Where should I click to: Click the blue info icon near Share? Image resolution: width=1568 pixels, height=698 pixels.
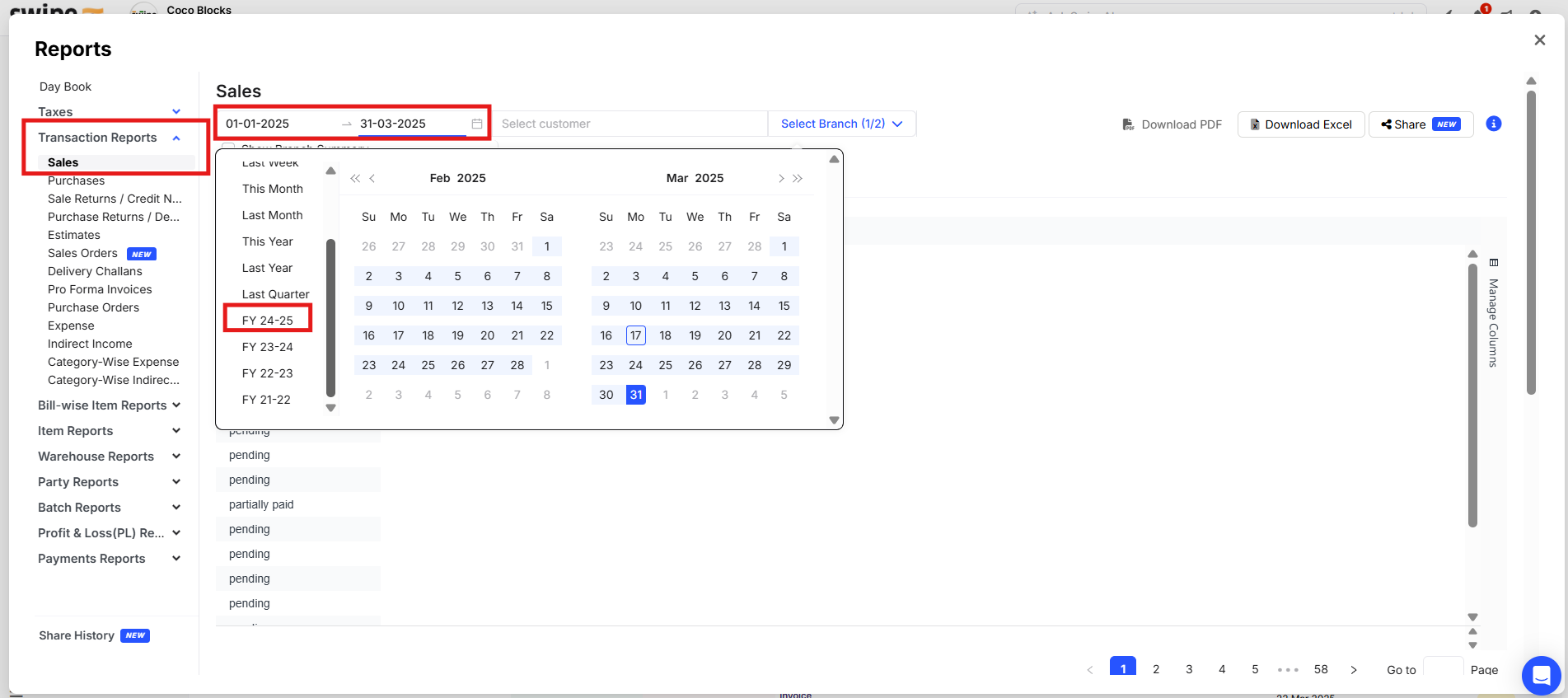click(1494, 124)
